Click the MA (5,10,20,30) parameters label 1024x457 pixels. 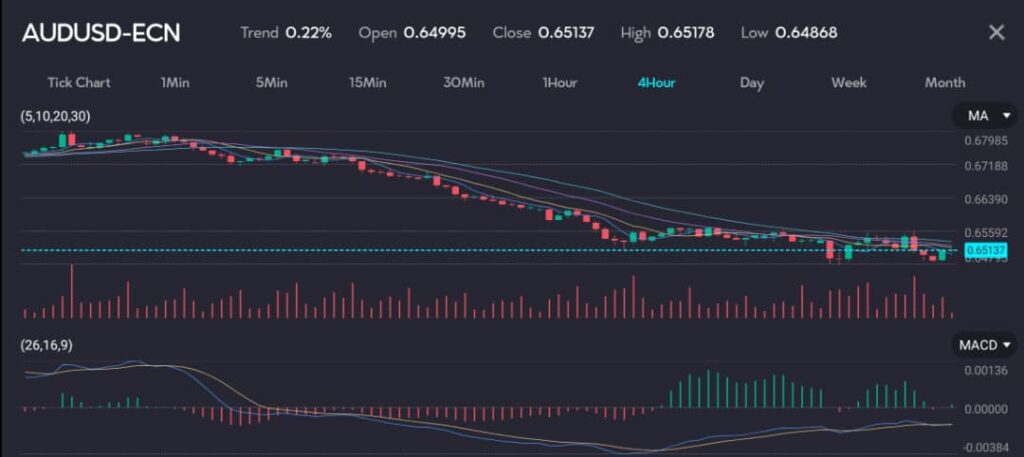54,117
